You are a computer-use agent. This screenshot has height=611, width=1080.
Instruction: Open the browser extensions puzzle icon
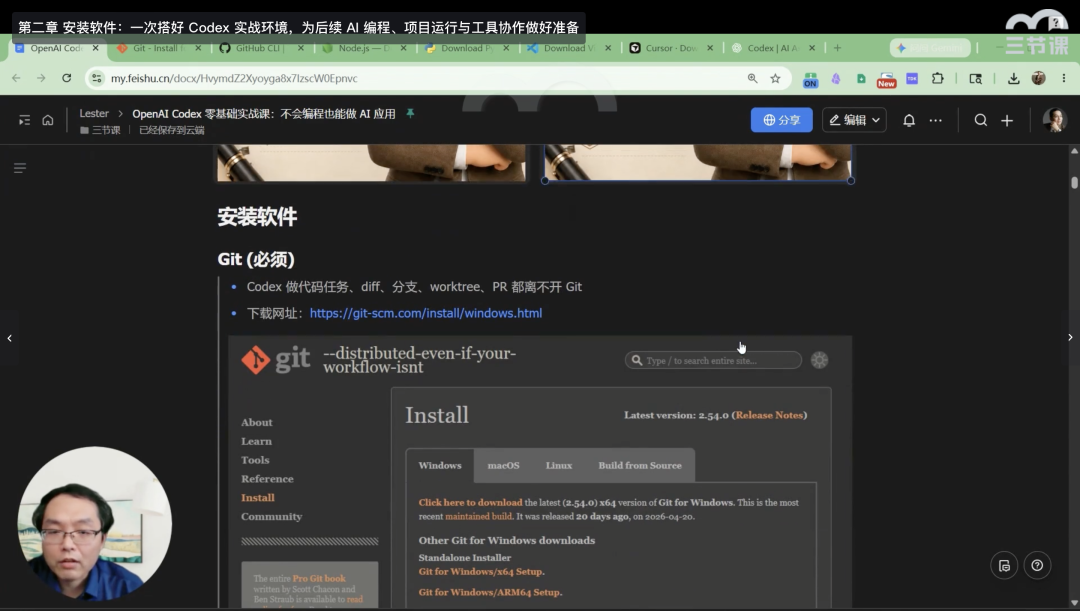(937, 79)
